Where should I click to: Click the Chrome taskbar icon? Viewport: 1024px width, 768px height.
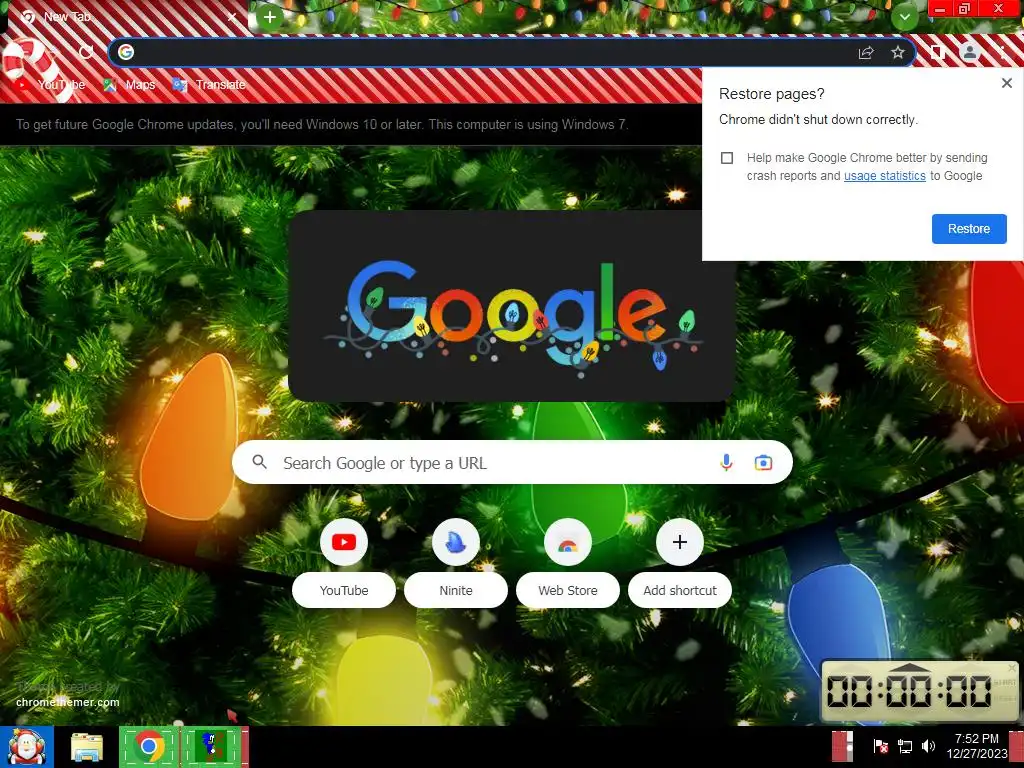tap(149, 746)
